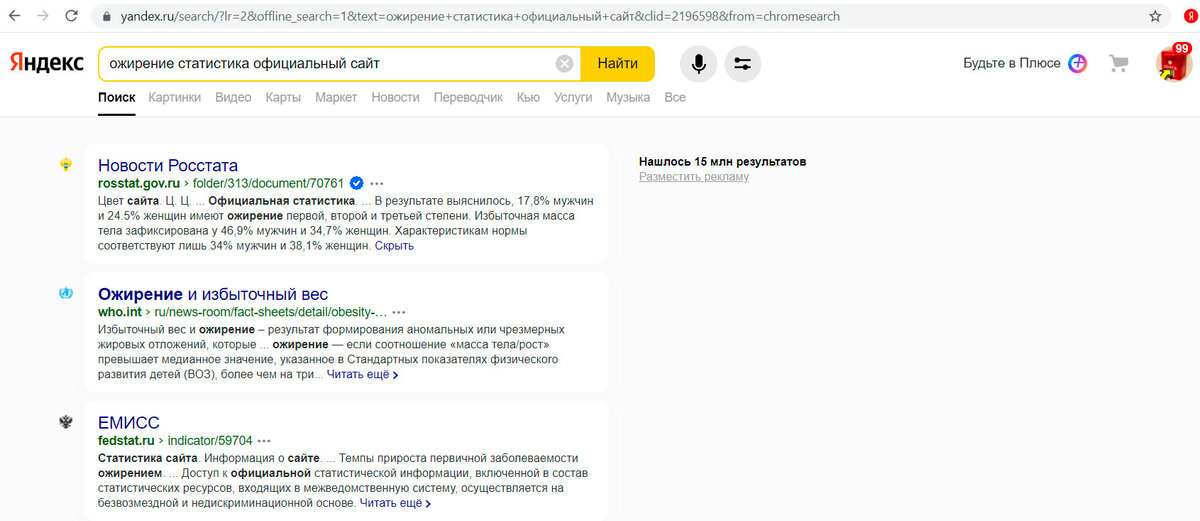Click the indicator/59704 path link

click(210, 440)
